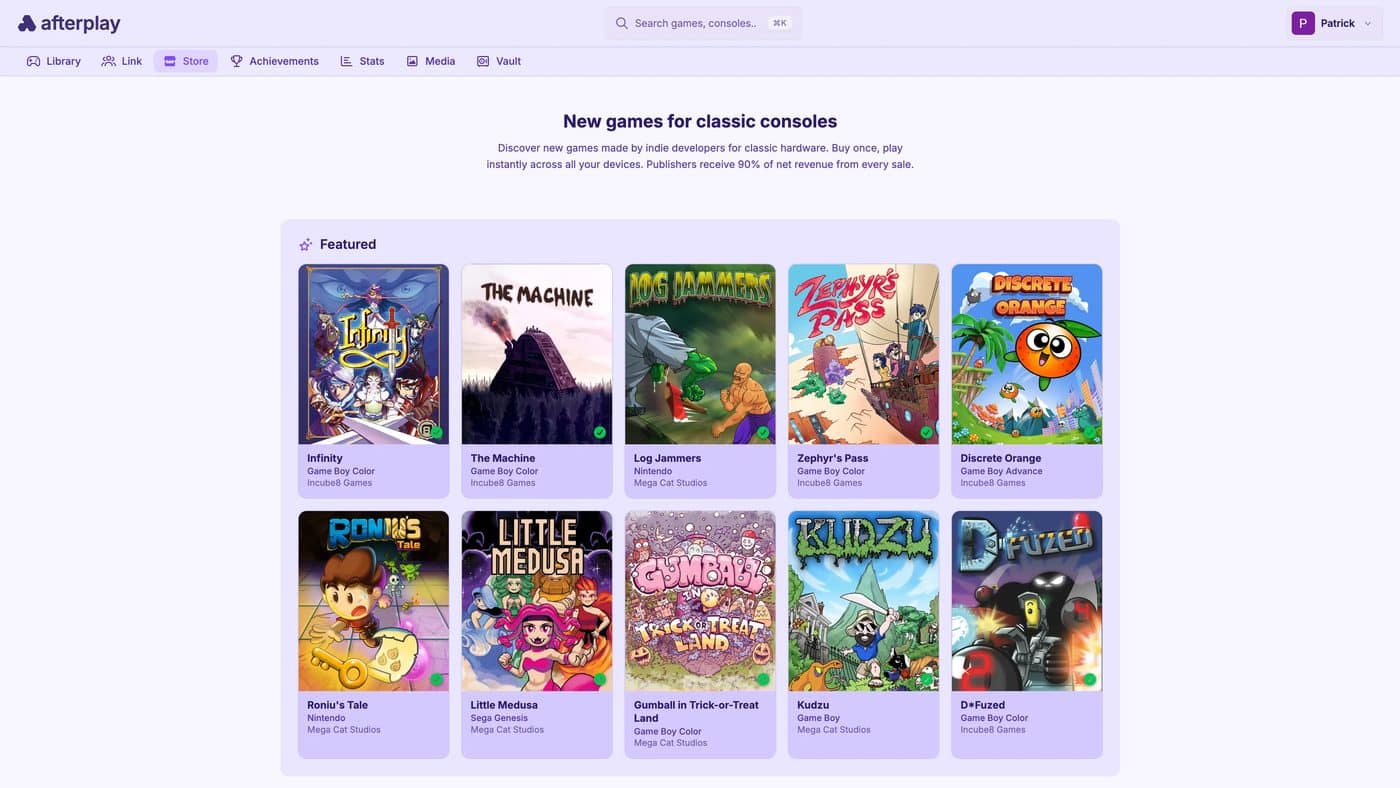Click the Little Medusa title text
1400x788 pixels.
pyautogui.click(x=504, y=705)
